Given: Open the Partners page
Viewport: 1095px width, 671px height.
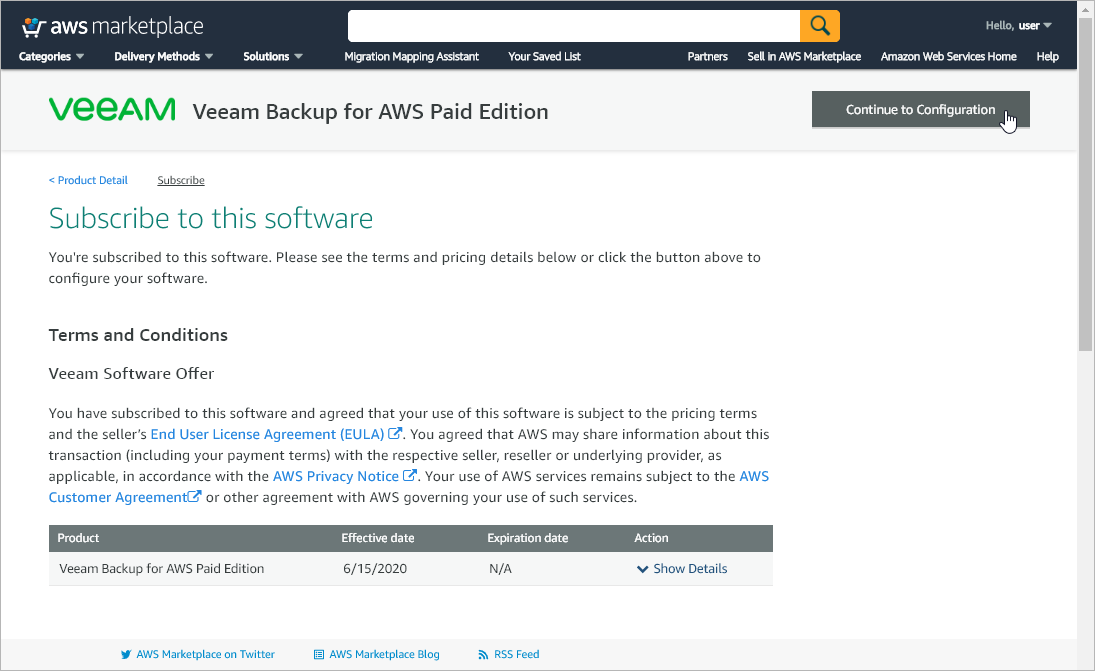Looking at the screenshot, I should [x=707, y=57].
